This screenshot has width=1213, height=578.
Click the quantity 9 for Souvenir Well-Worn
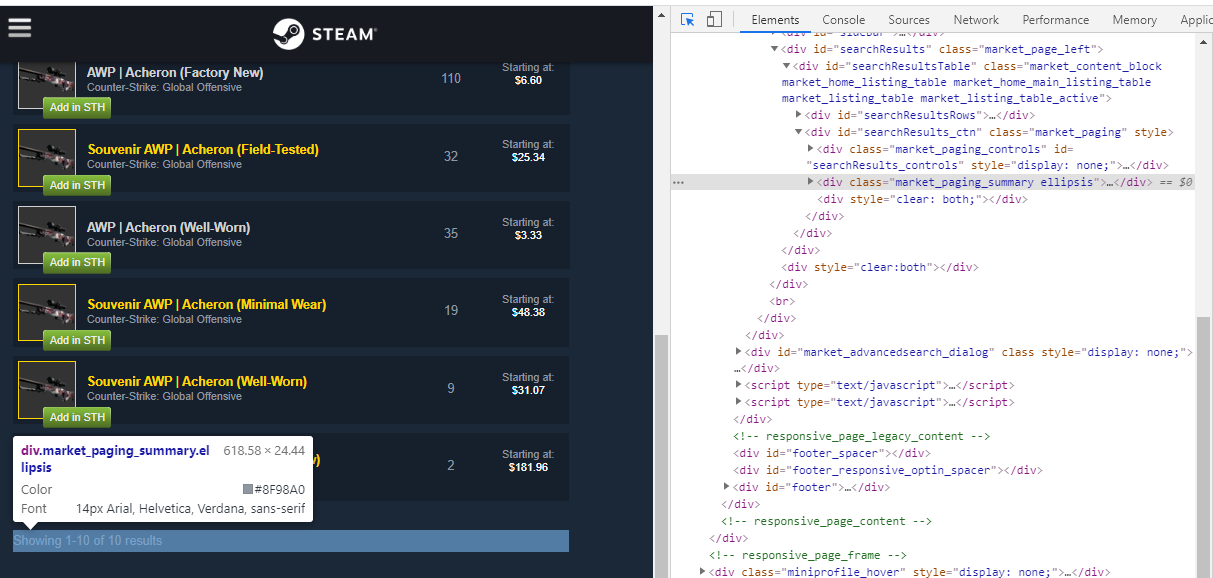451,388
